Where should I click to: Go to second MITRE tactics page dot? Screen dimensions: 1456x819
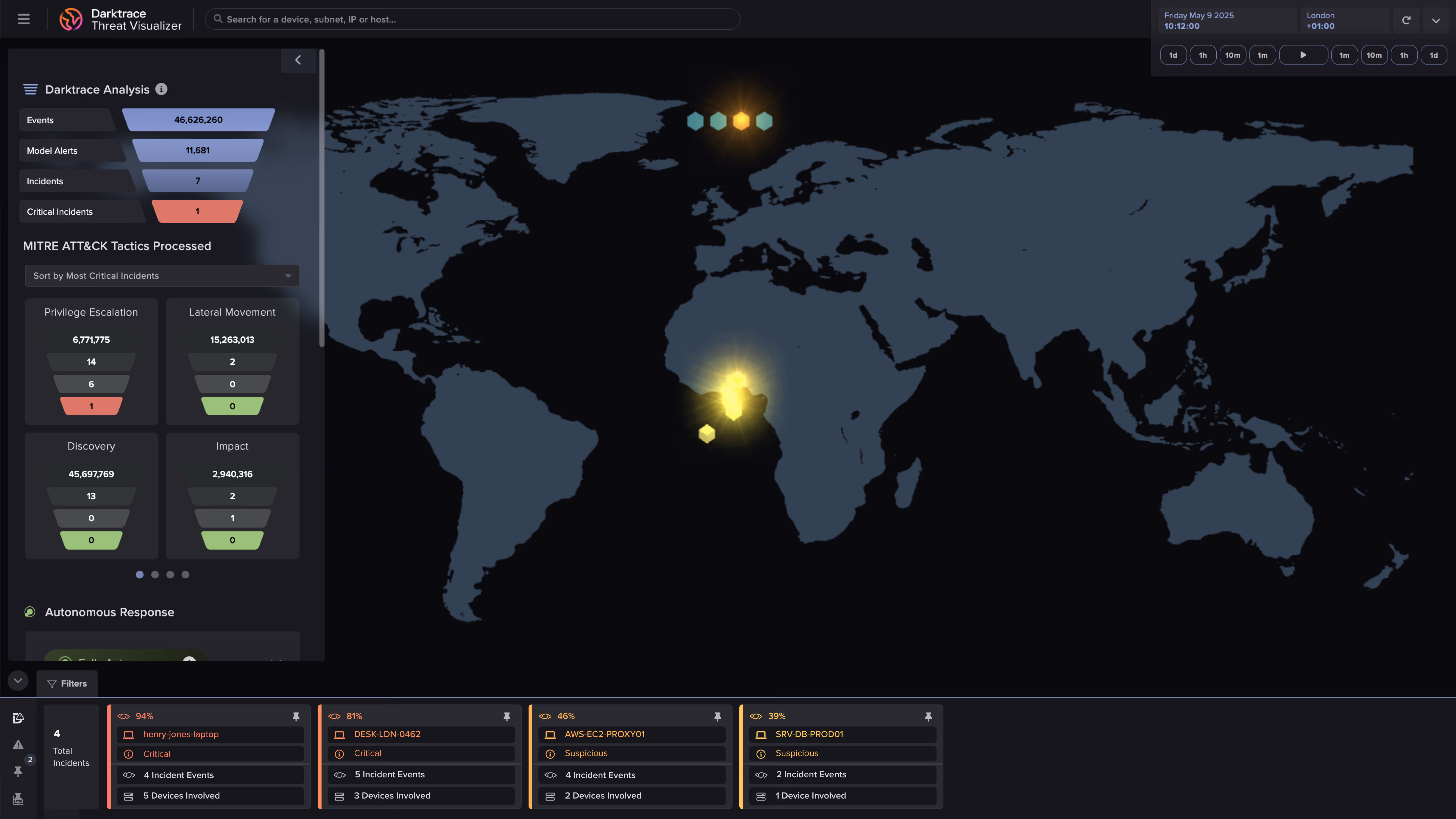(x=155, y=574)
